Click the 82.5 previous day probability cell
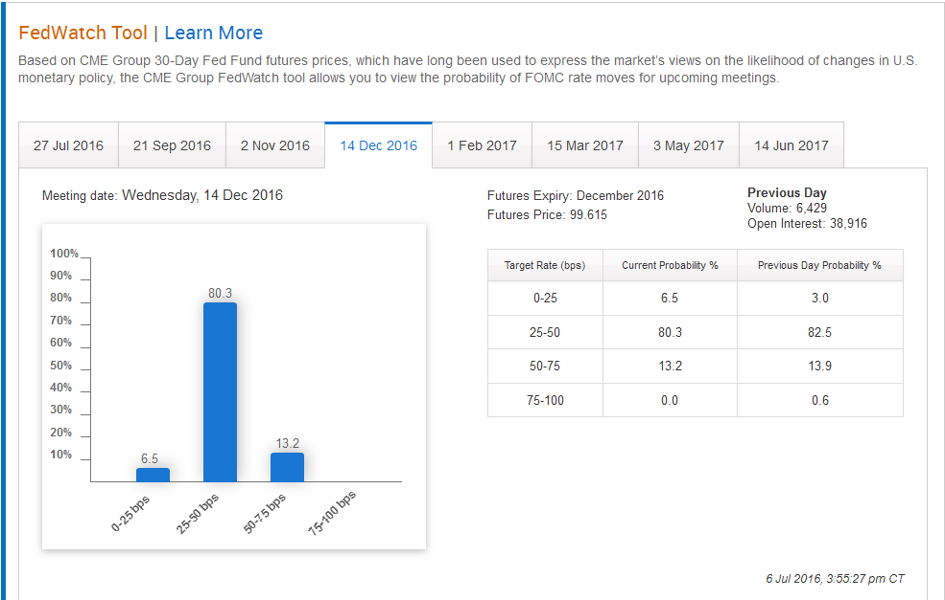The height and width of the screenshot is (600, 945). pos(820,332)
